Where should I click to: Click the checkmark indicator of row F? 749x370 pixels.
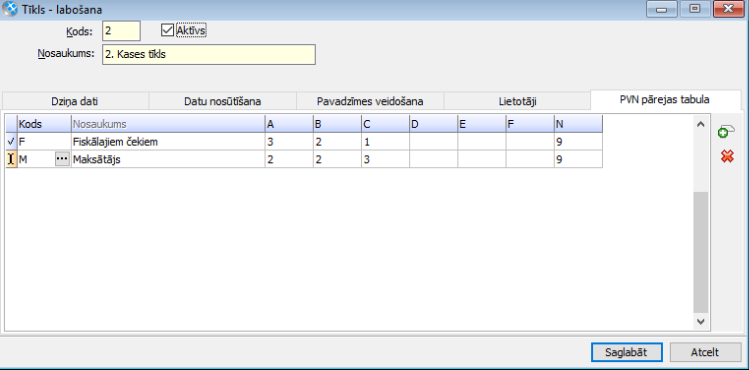coord(11,141)
